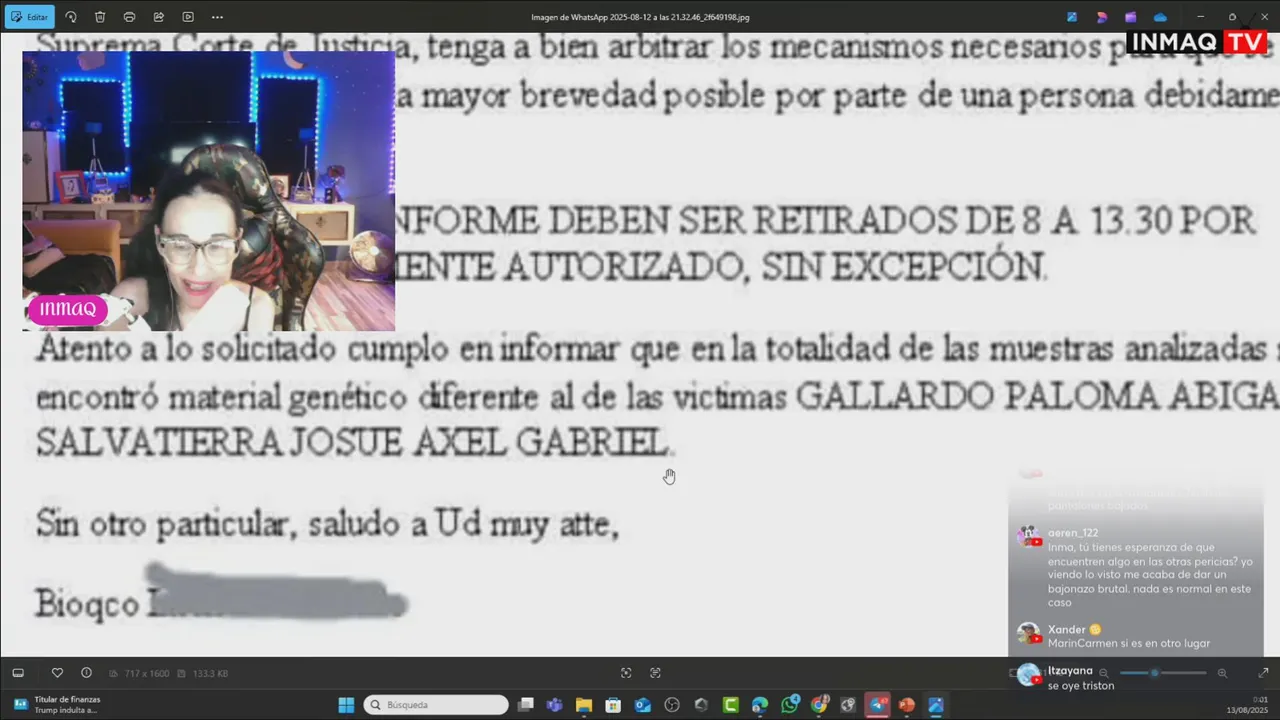1280x720 pixels.
Task: Open File Explorer from the taskbar
Action: click(584, 705)
